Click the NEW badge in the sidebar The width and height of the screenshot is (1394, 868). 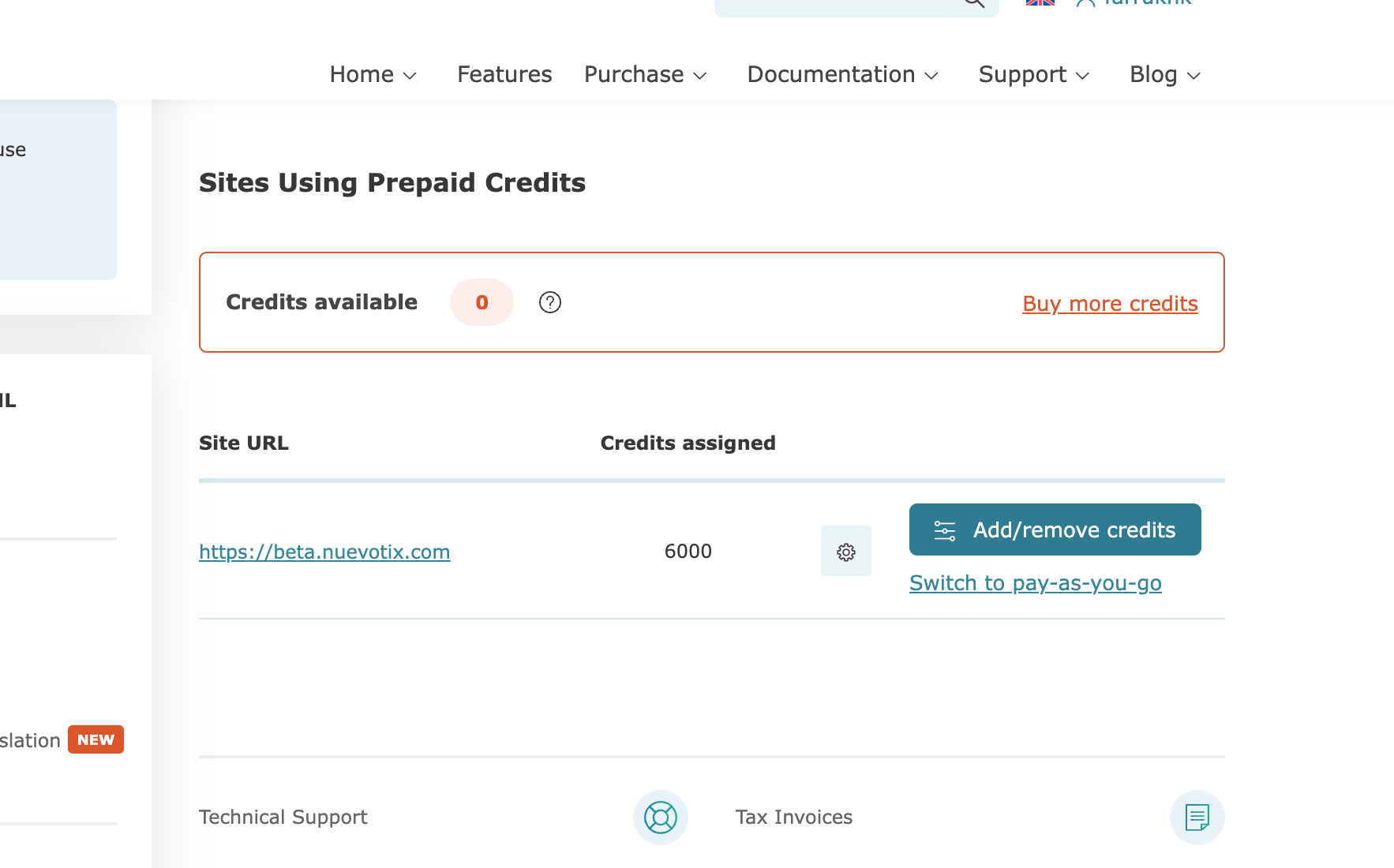[x=96, y=739]
